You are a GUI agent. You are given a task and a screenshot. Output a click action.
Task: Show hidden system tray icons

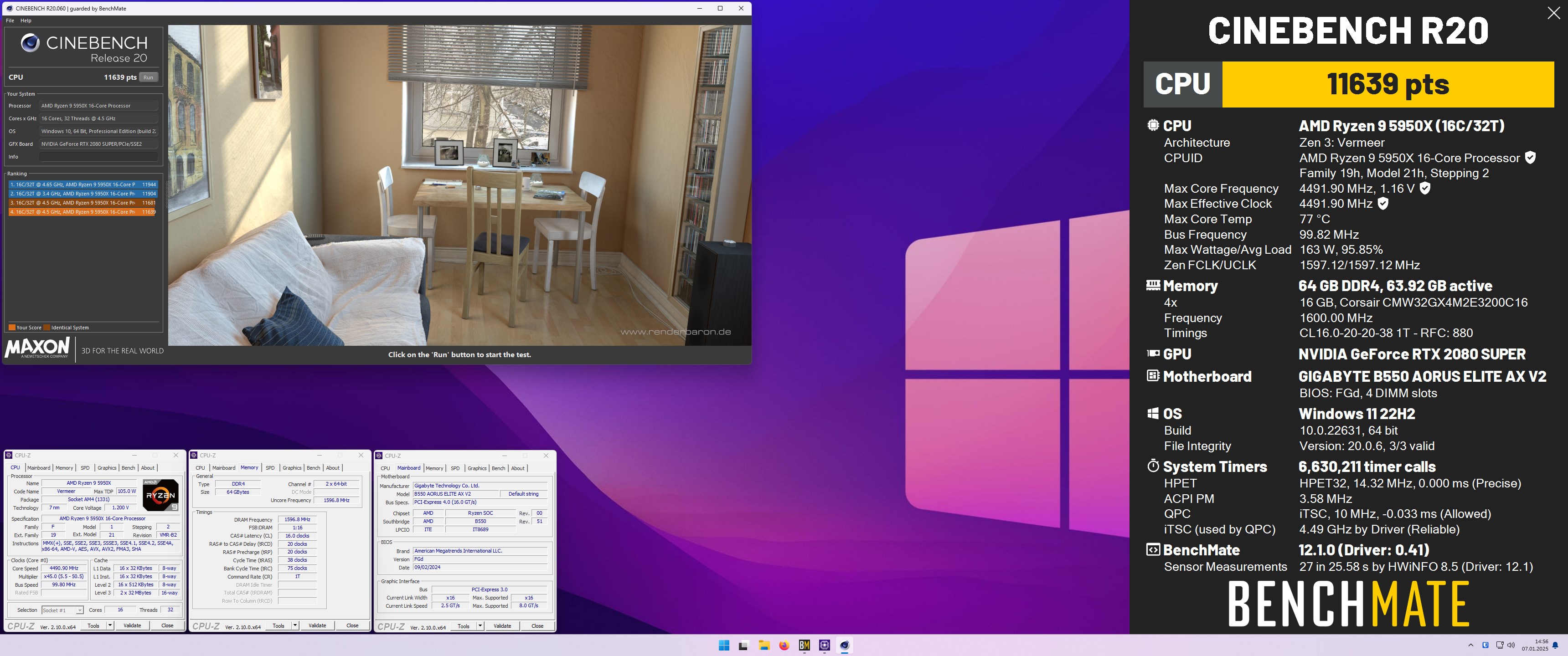click(1470, 645)
